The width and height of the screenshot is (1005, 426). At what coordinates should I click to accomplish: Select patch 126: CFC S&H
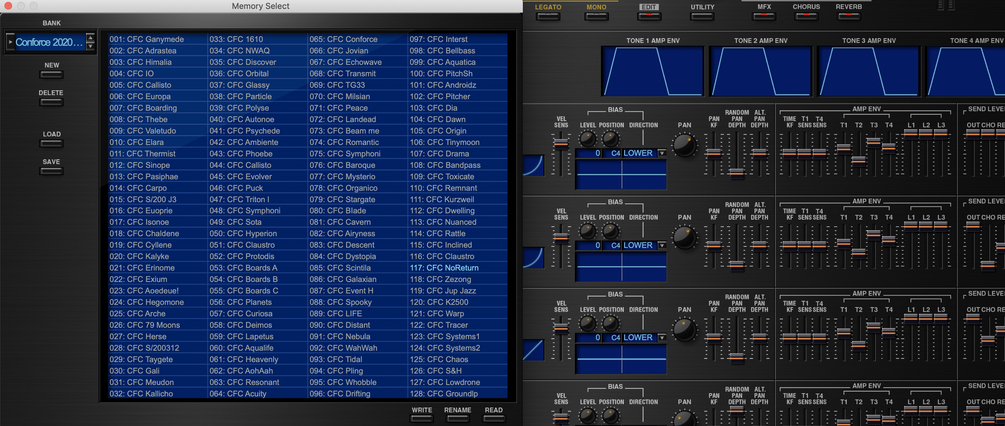pos(458,370)
